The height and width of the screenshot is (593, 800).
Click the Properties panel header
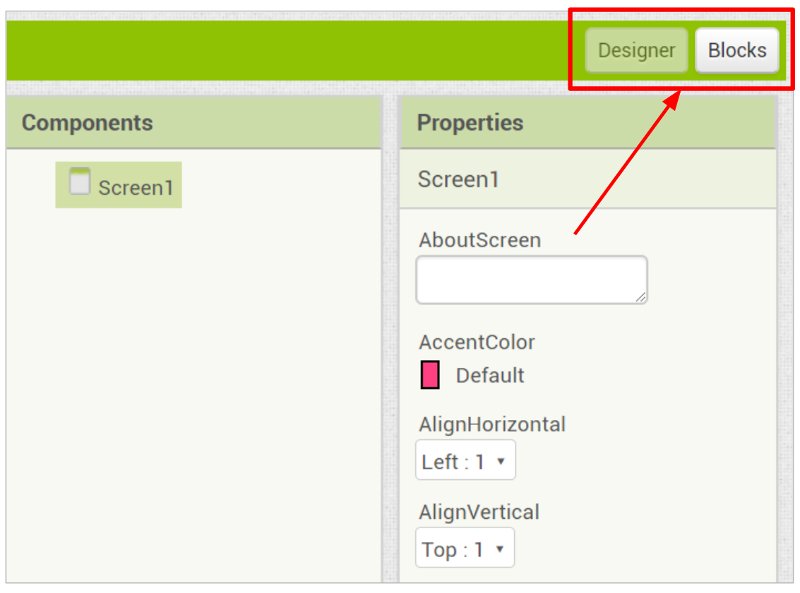[588, 122]
